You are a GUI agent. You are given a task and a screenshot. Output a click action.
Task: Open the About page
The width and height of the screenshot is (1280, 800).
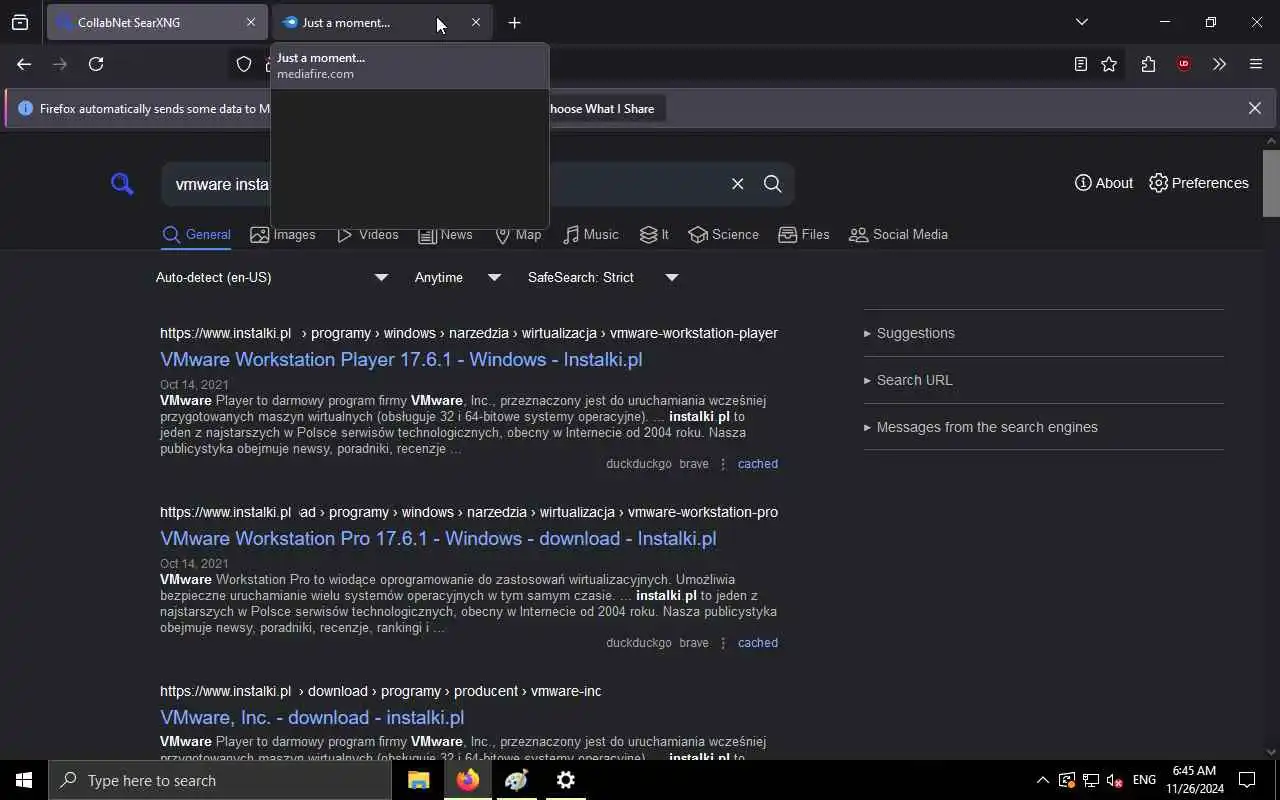(1104, 183)
